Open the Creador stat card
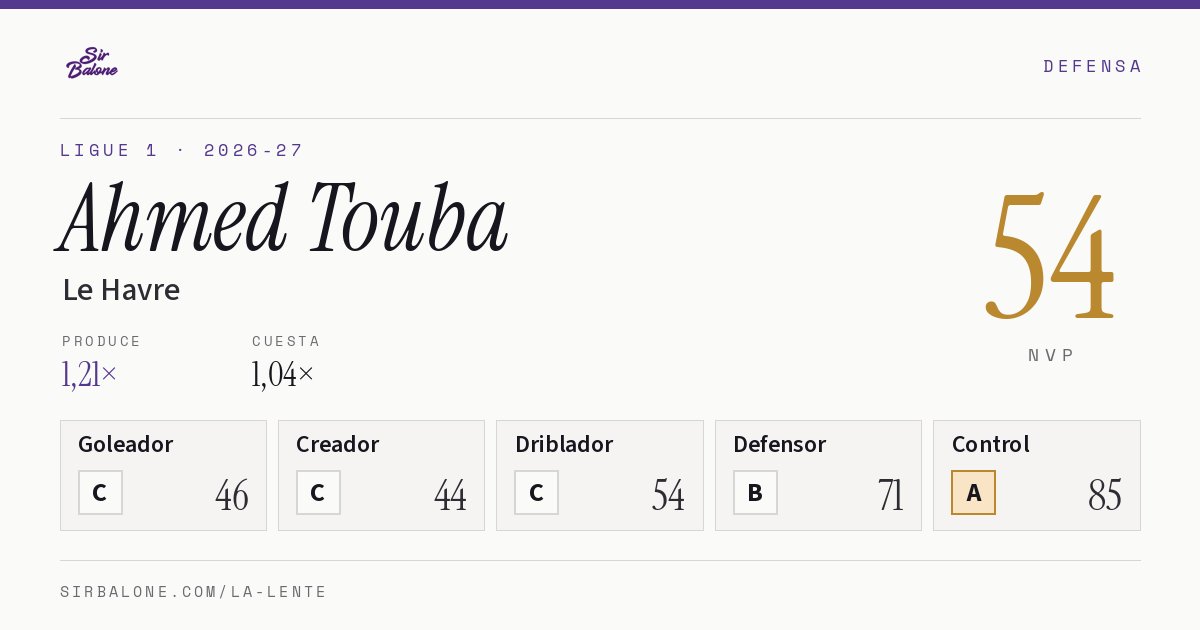 tap(381, 475)
